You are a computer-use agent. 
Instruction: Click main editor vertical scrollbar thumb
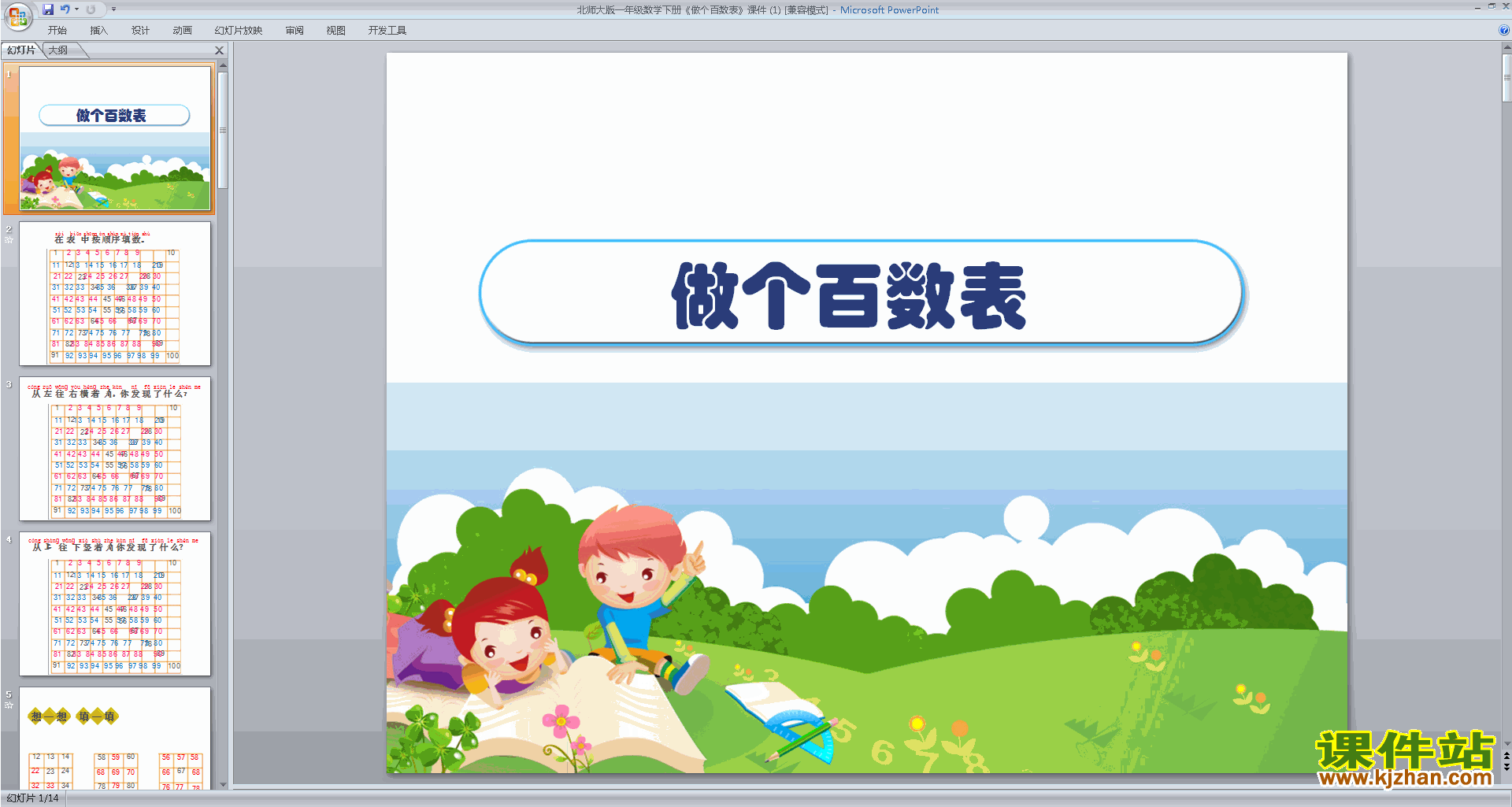(x=1506, y=79)
